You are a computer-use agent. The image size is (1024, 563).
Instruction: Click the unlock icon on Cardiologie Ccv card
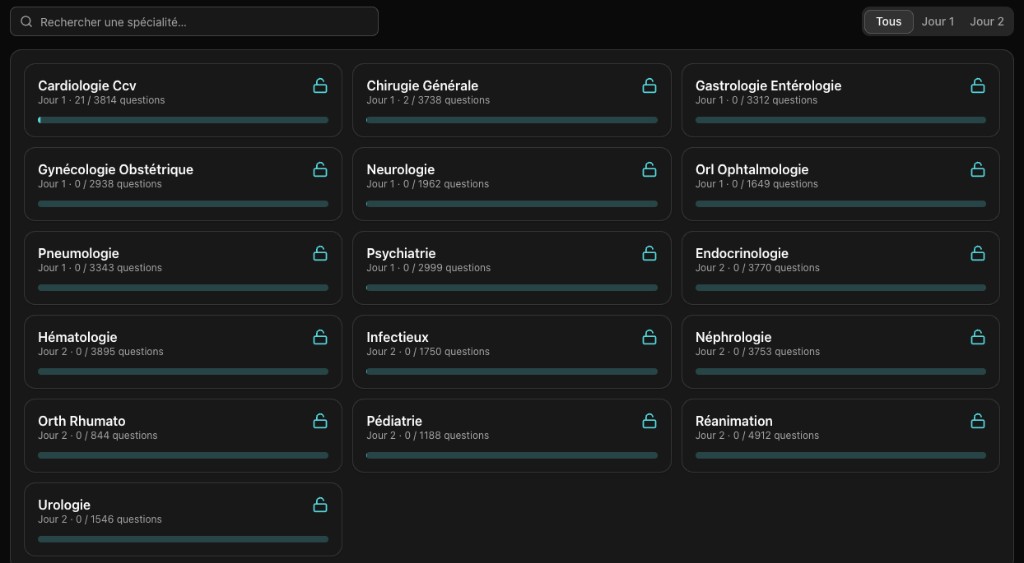pyautogui.click(x=320, y=86)
